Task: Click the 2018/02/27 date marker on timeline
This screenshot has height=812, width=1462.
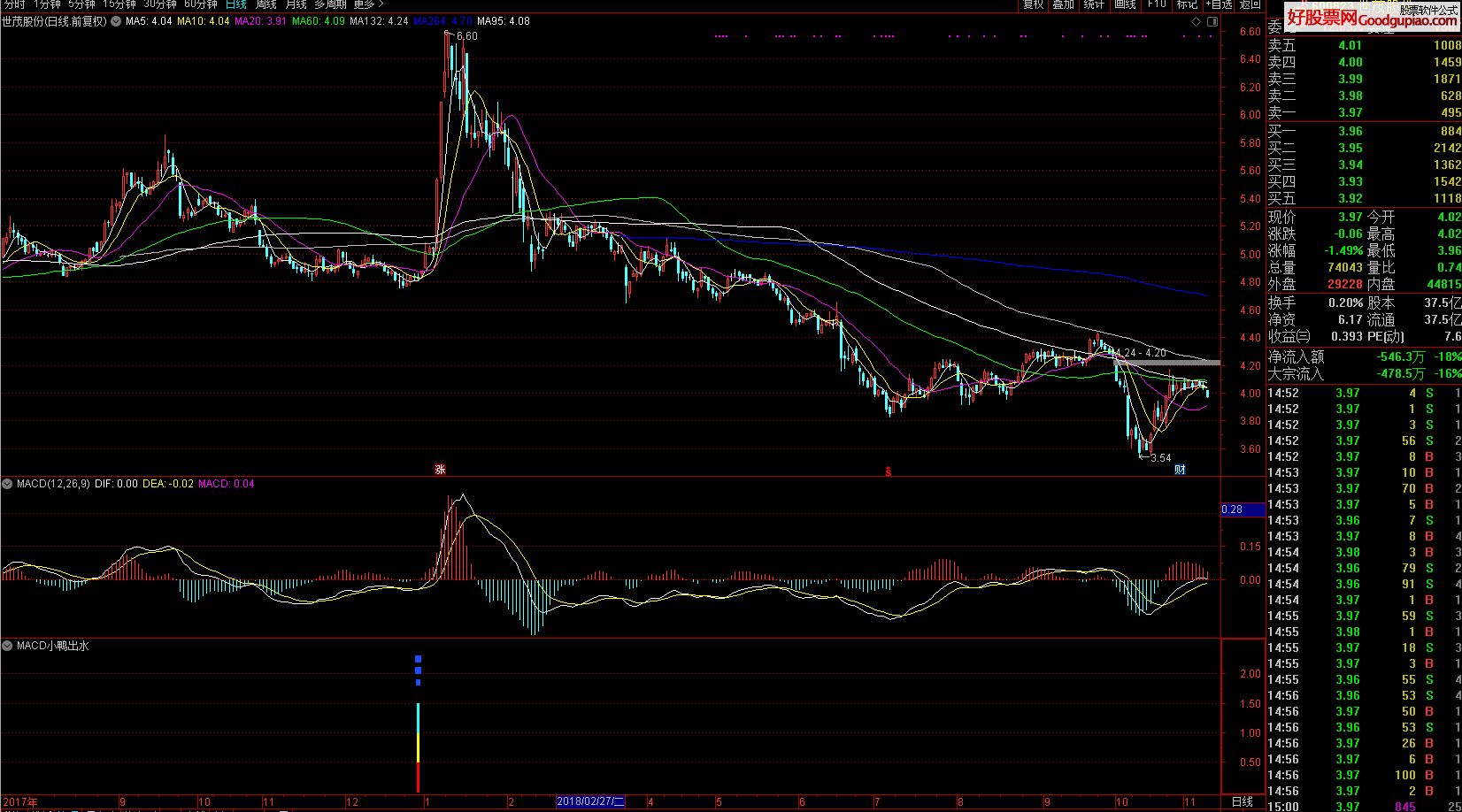Action: coord(590,801)
